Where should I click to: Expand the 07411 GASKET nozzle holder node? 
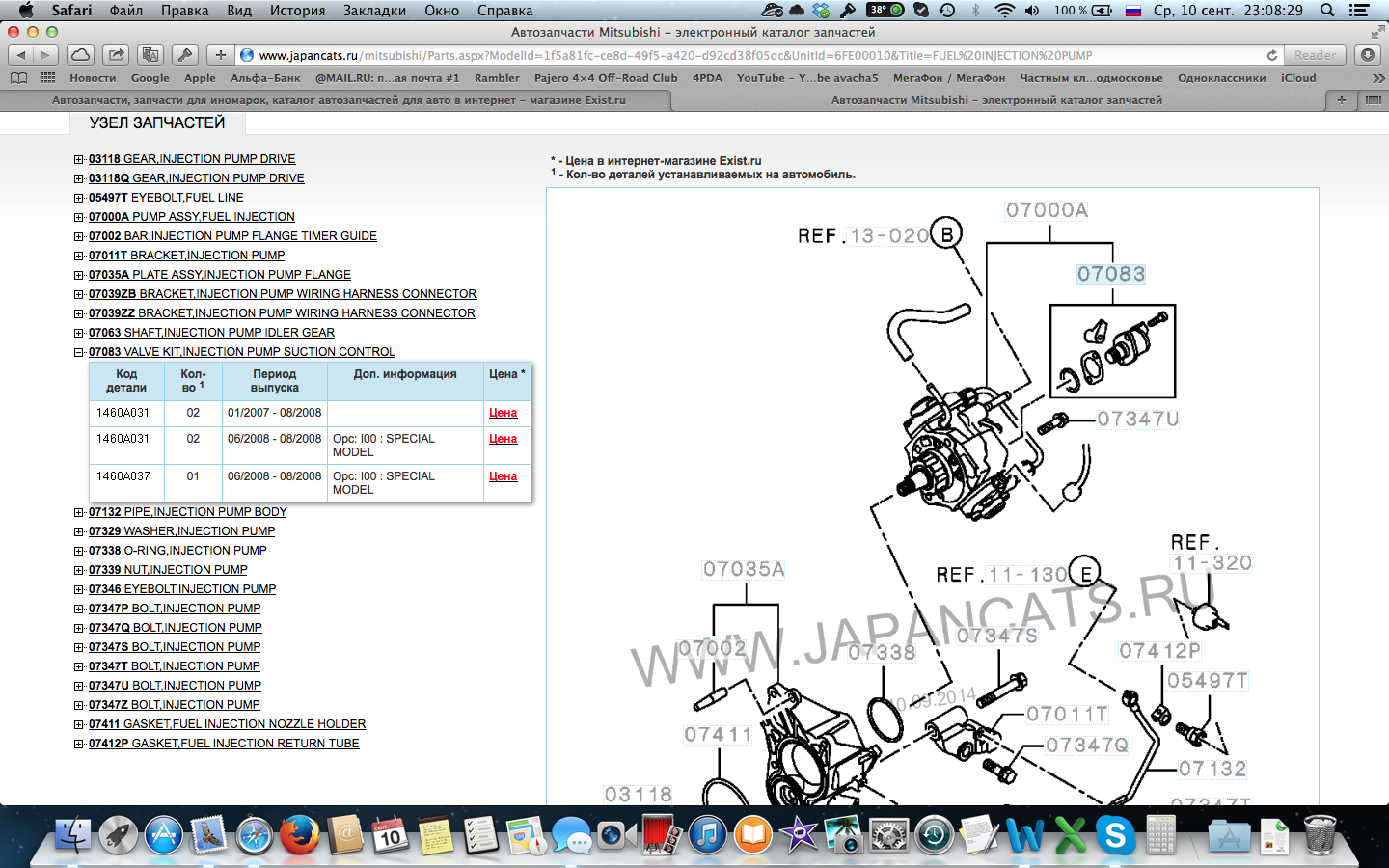pyautogui.click(x=79, y=724)
